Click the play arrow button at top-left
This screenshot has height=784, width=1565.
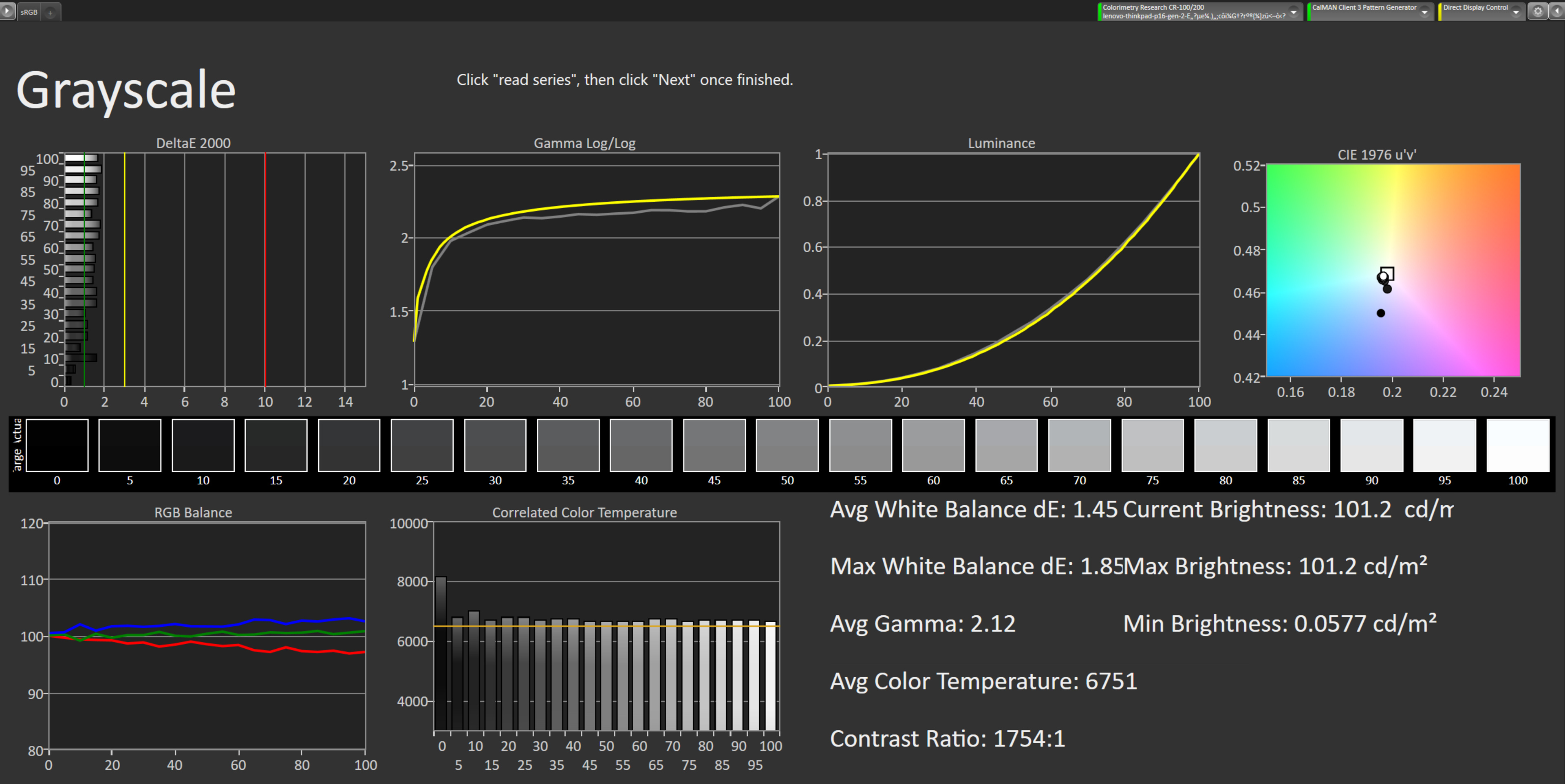coord(7,11)
